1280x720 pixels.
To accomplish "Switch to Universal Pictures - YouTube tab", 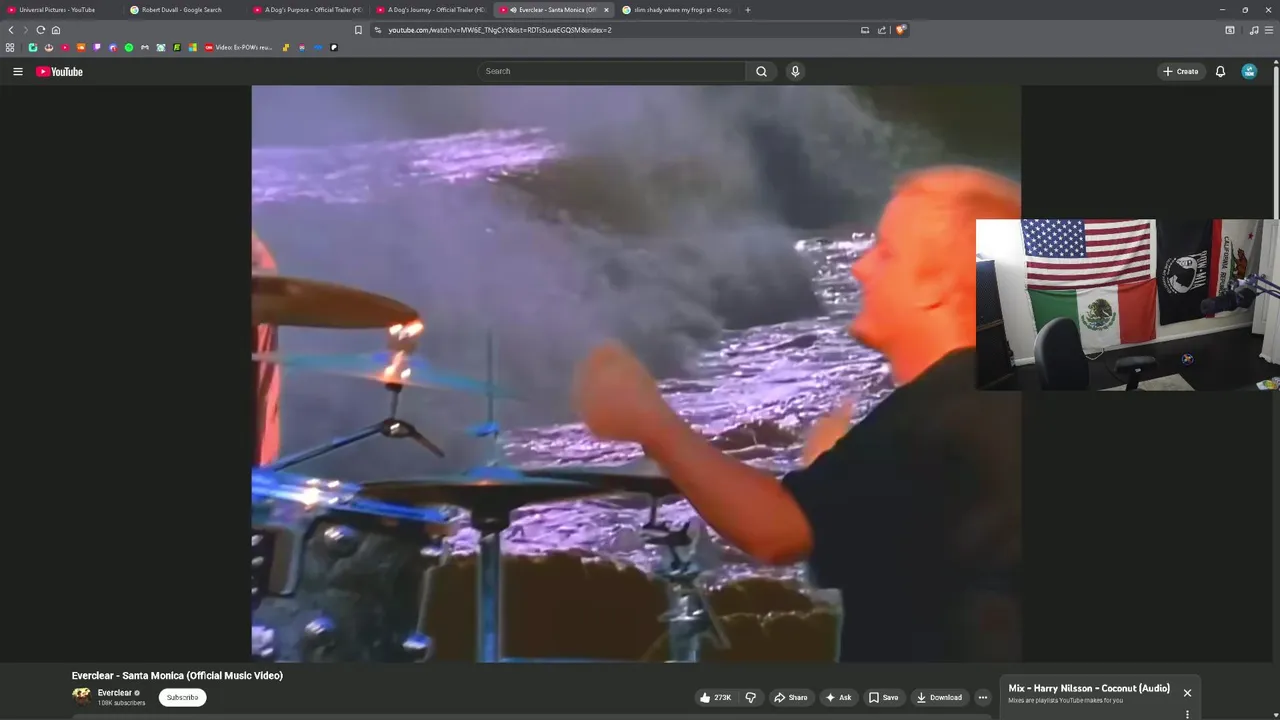I will [x=60, y=10].
